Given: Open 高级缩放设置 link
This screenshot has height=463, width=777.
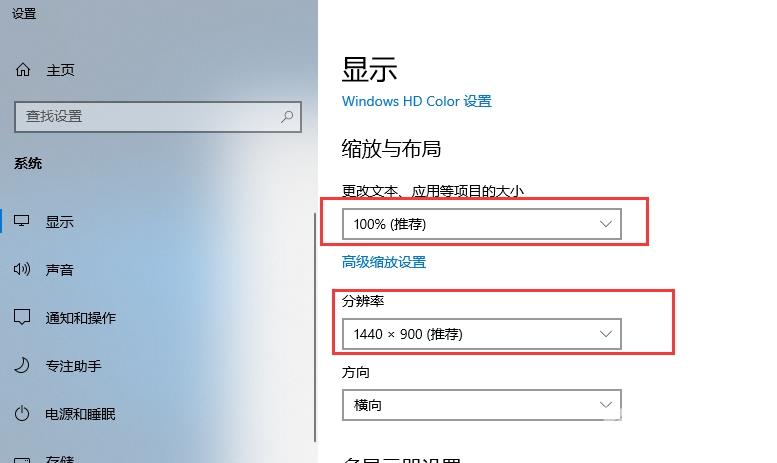Looking at the screenshot, I should pyautogui.click(x=384, y=262).
